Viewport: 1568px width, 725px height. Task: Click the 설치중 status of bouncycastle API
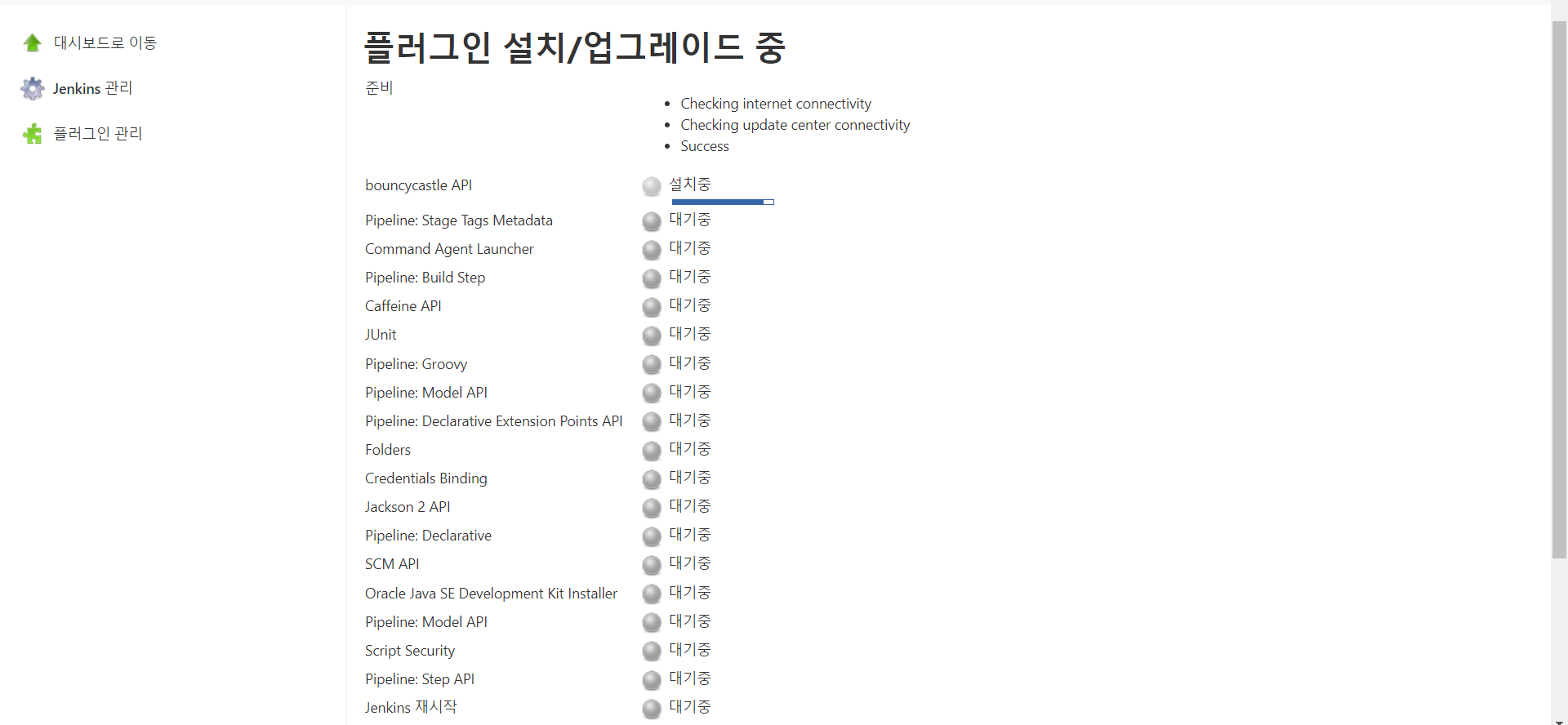[x=690, y=185]
